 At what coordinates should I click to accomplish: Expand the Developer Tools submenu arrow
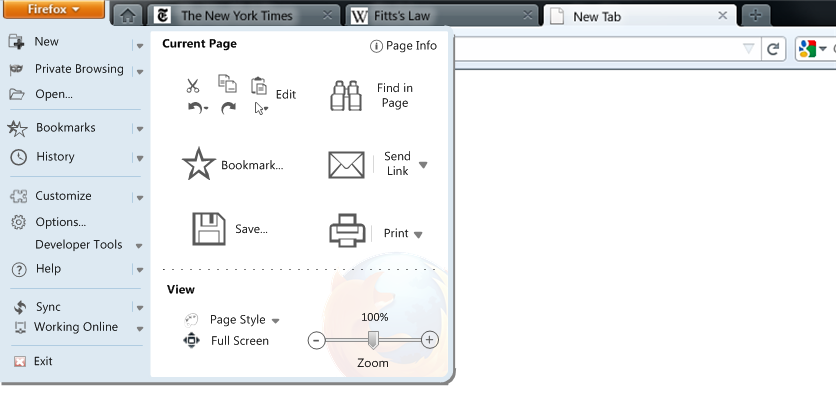[139, 246]
